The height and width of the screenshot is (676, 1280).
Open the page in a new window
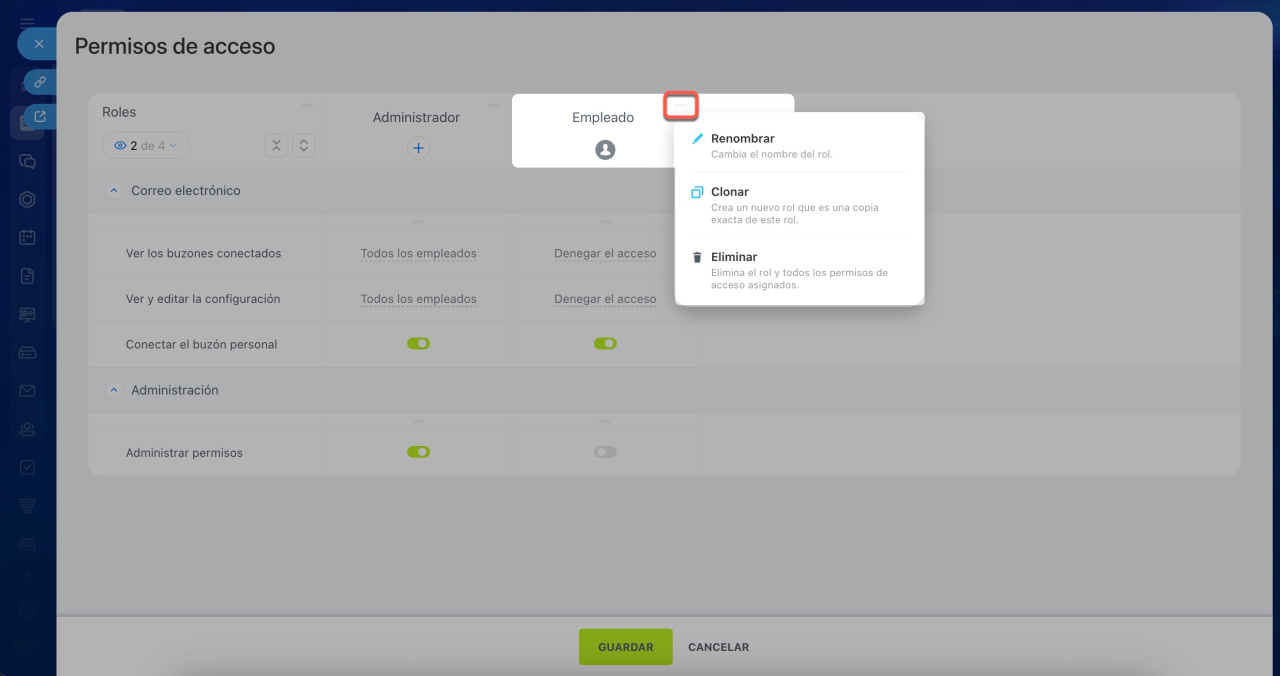[39, 117]
